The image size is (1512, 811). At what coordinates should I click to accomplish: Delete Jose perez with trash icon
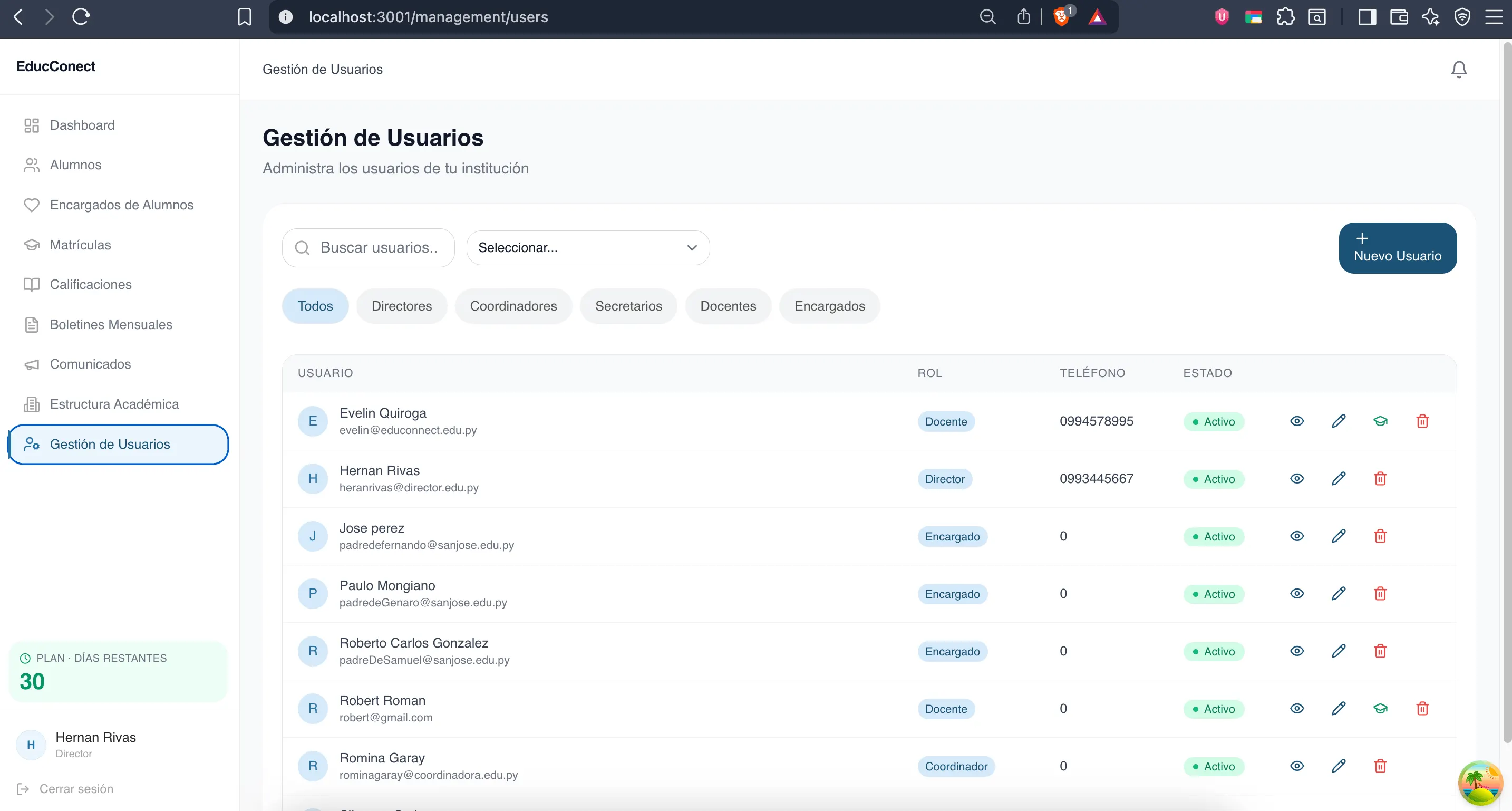[x=1380, y=536]
